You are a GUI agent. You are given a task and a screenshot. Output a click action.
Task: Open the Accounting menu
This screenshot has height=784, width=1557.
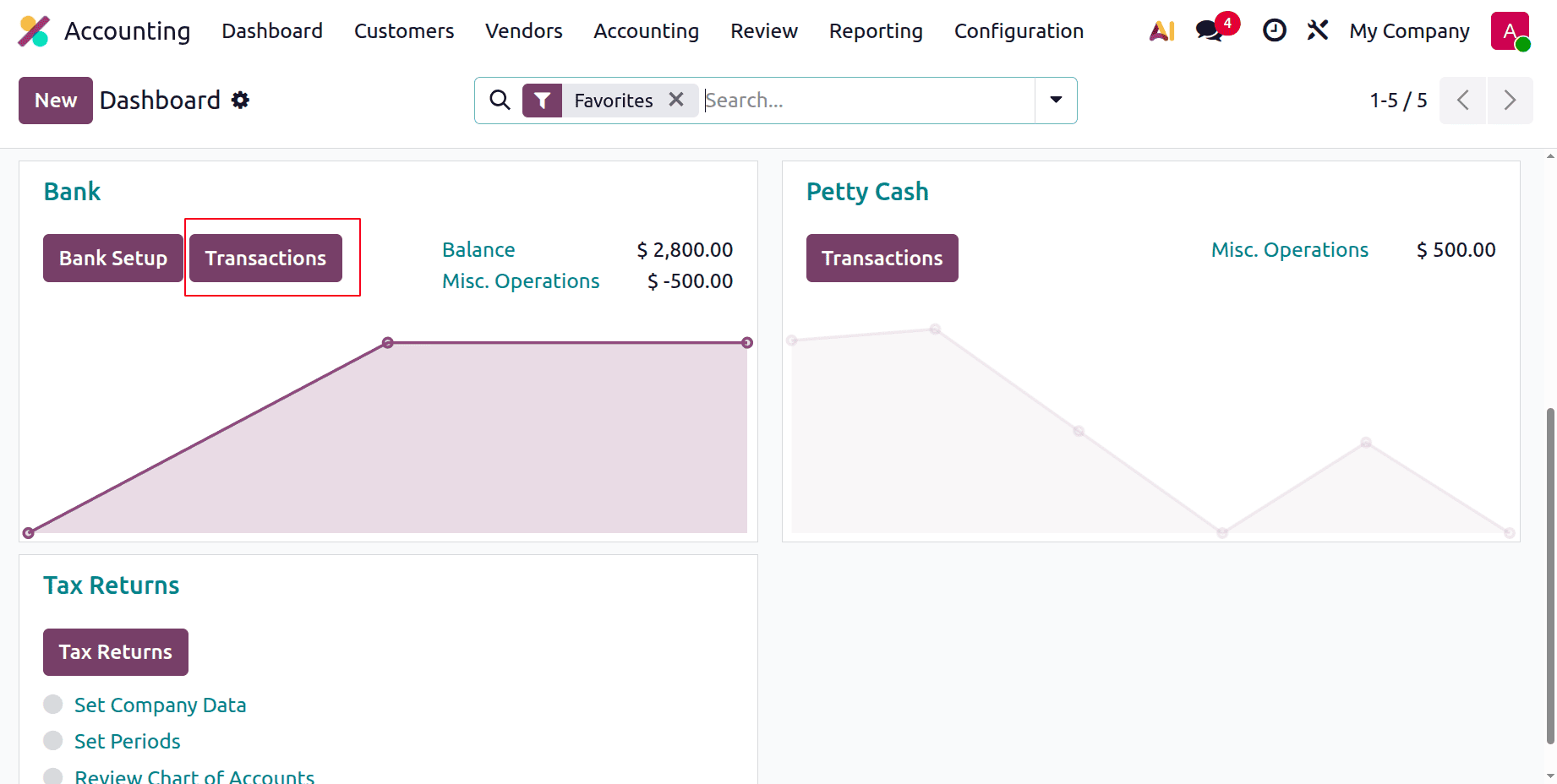click(647, 31)
